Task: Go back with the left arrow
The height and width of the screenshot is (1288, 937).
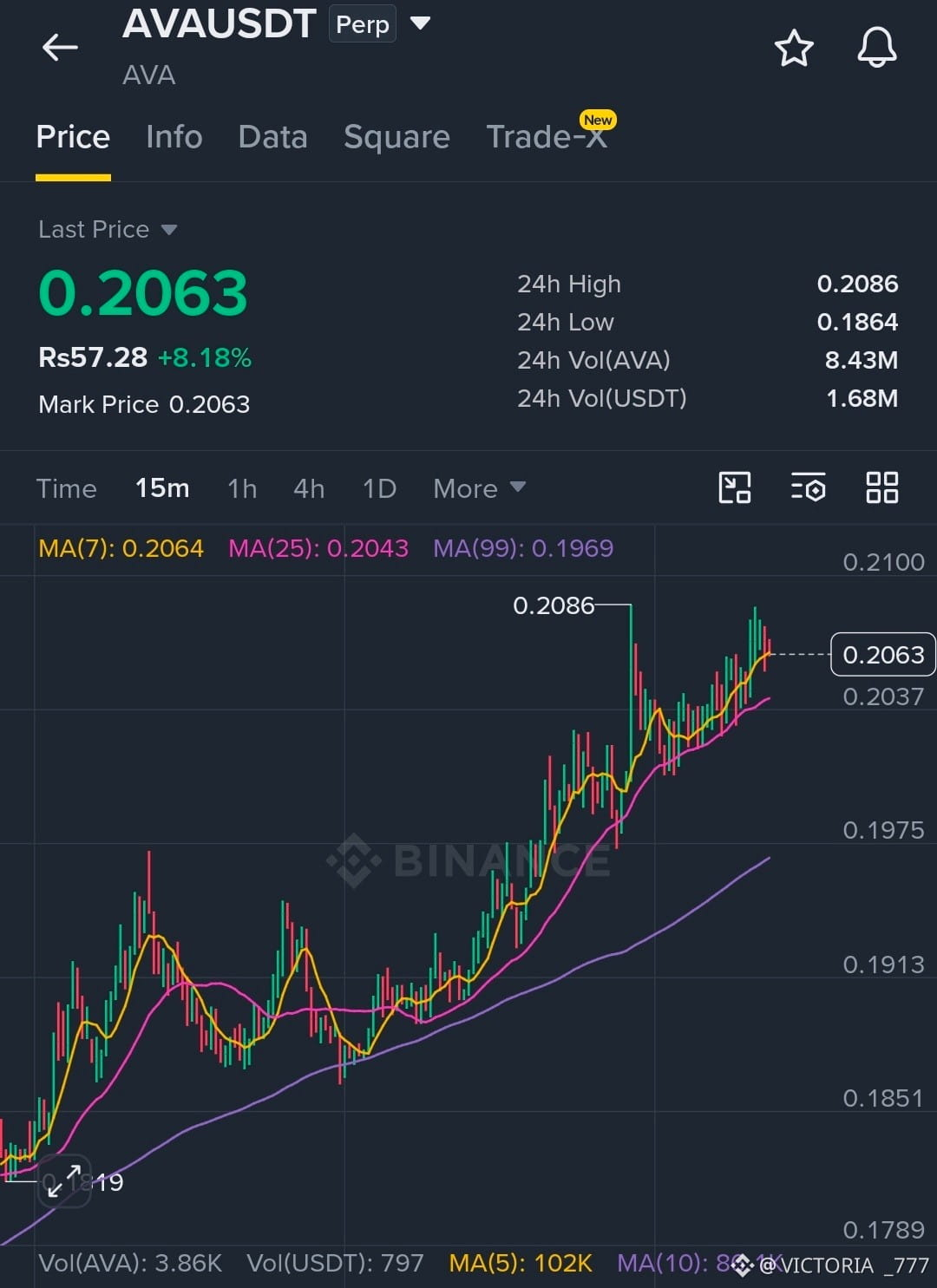Action: tap(60, 47)
